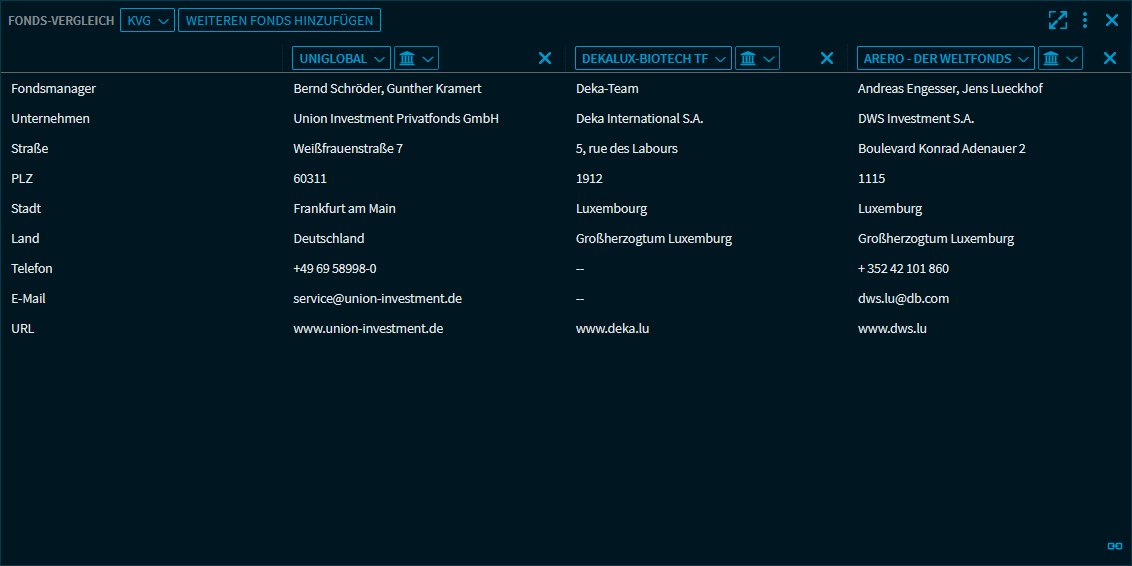Expand the KVG view dropdown
The width and height of the screenshot is (1132, 566).
pyautogui.click(x=147, y=20)
